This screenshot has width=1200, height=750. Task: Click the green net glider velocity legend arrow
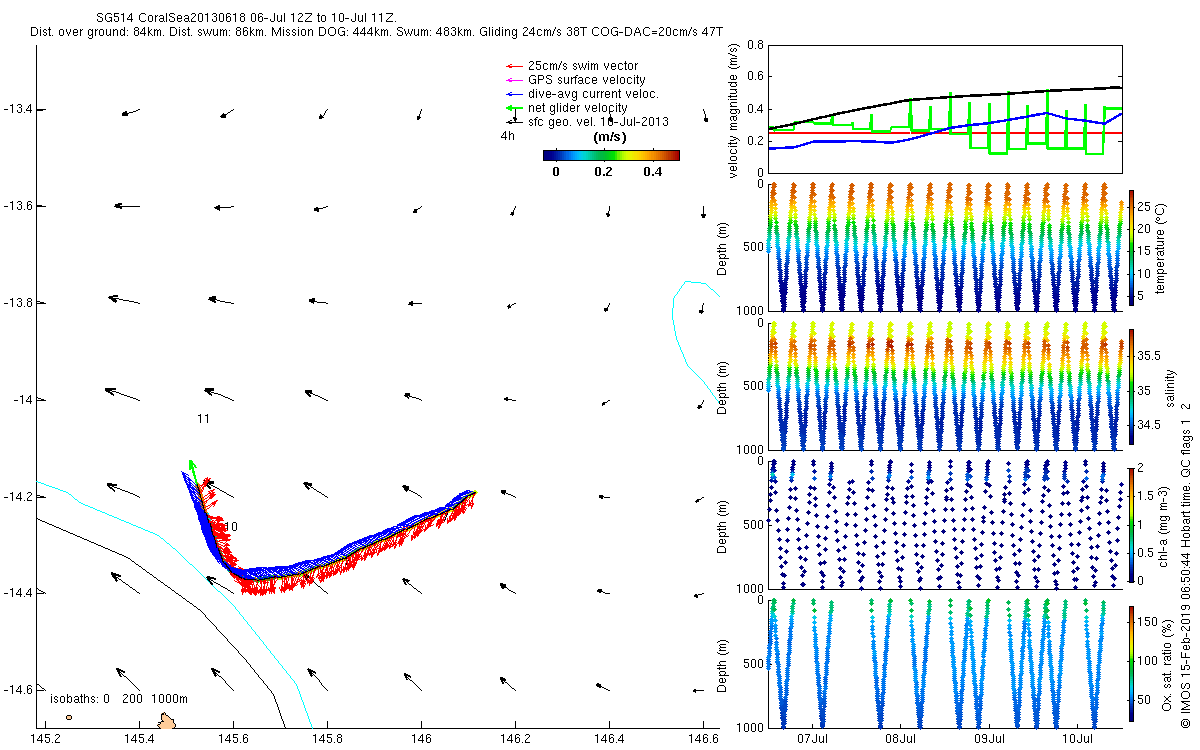(512, 107)
